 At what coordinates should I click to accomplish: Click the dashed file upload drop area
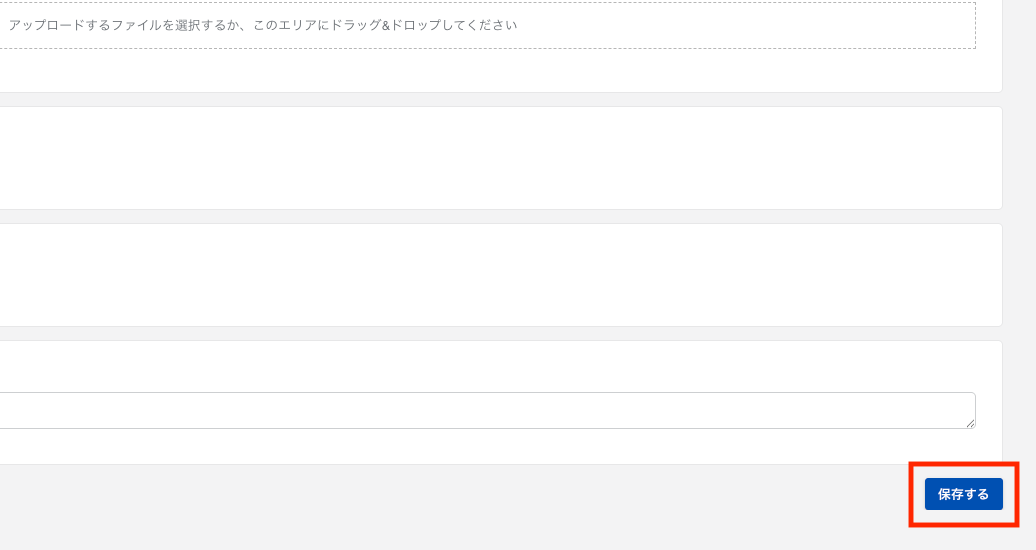point(600,25)
